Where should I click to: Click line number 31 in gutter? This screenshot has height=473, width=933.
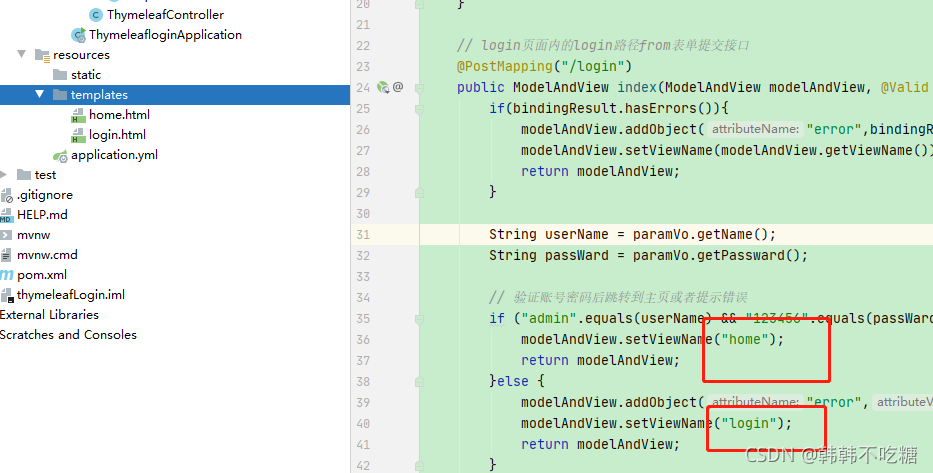click(363, 234)
